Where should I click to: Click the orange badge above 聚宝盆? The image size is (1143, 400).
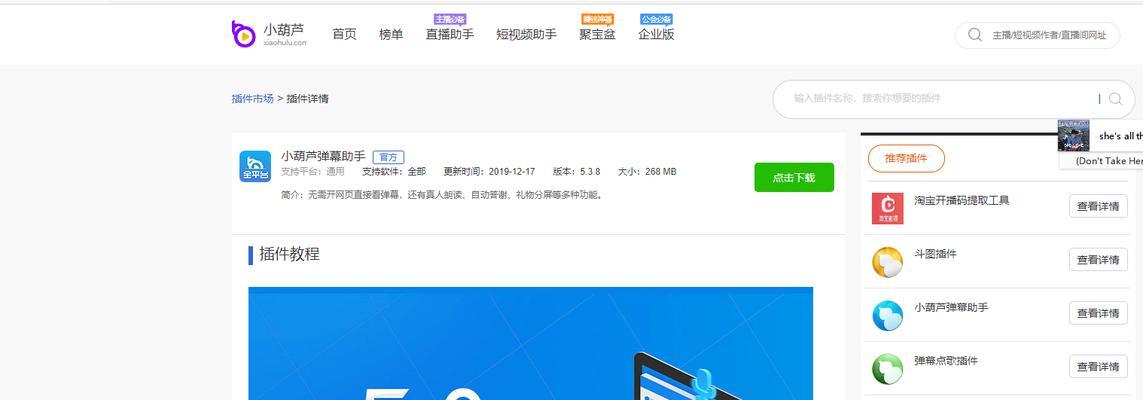tap(597, 19)
